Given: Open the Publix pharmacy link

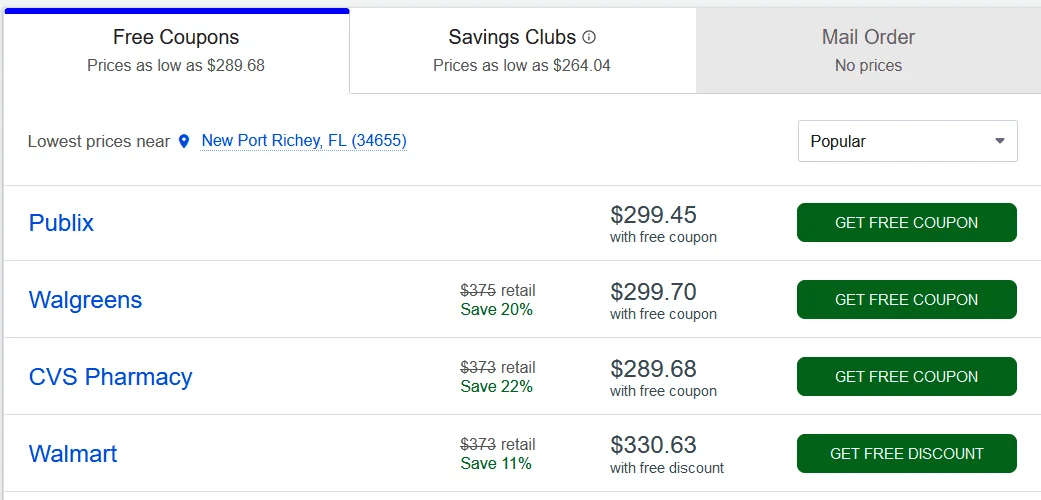Looking at the screenshot, I should (x=61, y=223).
